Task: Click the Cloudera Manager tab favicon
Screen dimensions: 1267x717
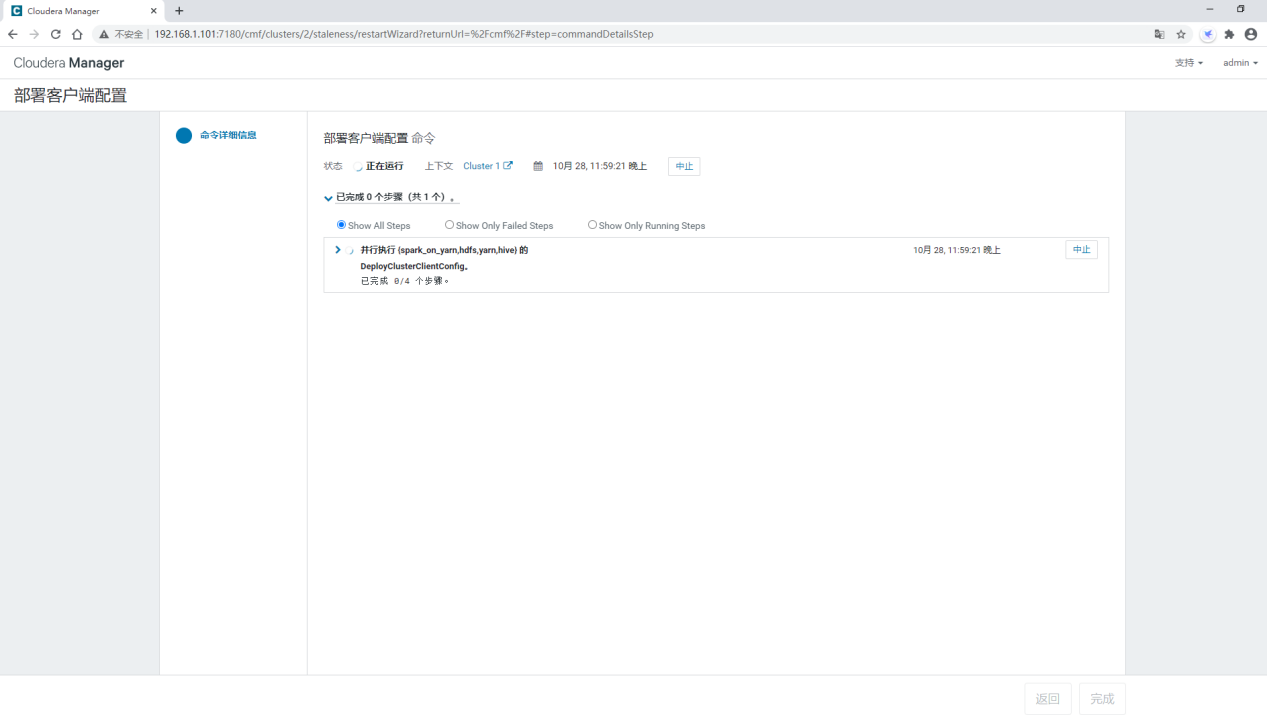Action: (x=17, y=11)
